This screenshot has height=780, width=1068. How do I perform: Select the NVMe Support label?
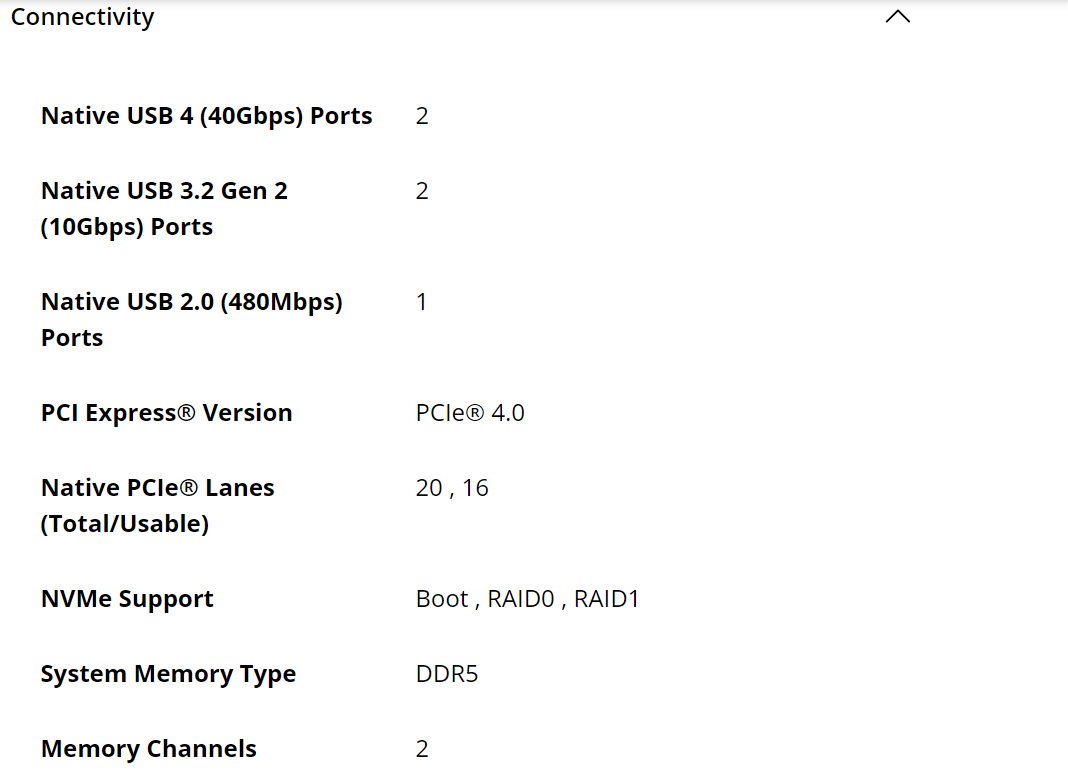tap(127, 599)
